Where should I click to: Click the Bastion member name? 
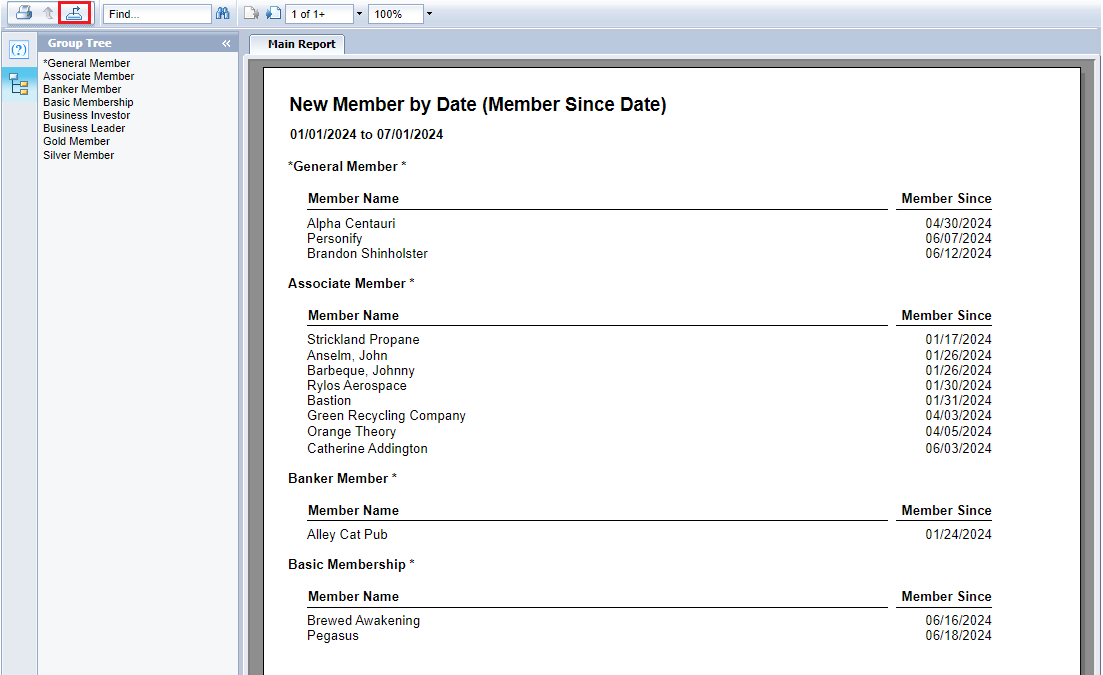click(329, 401)
